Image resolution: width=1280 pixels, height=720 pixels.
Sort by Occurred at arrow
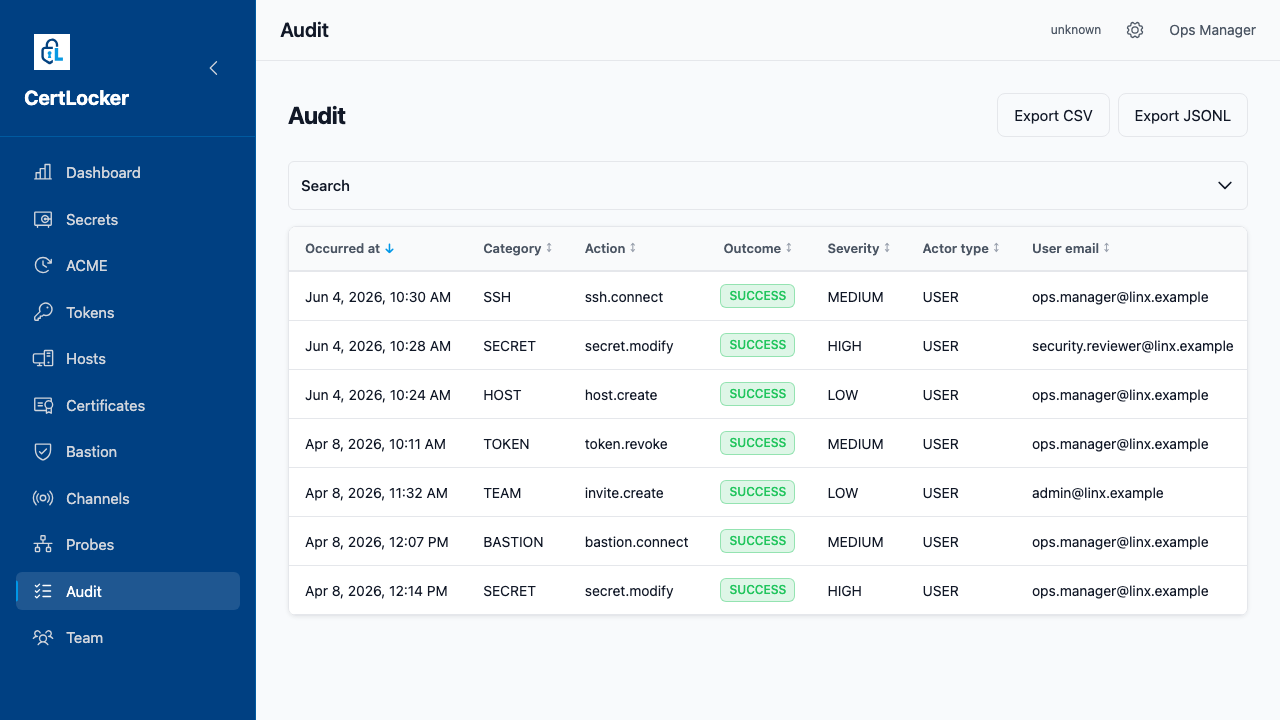[x=390, y=249]
